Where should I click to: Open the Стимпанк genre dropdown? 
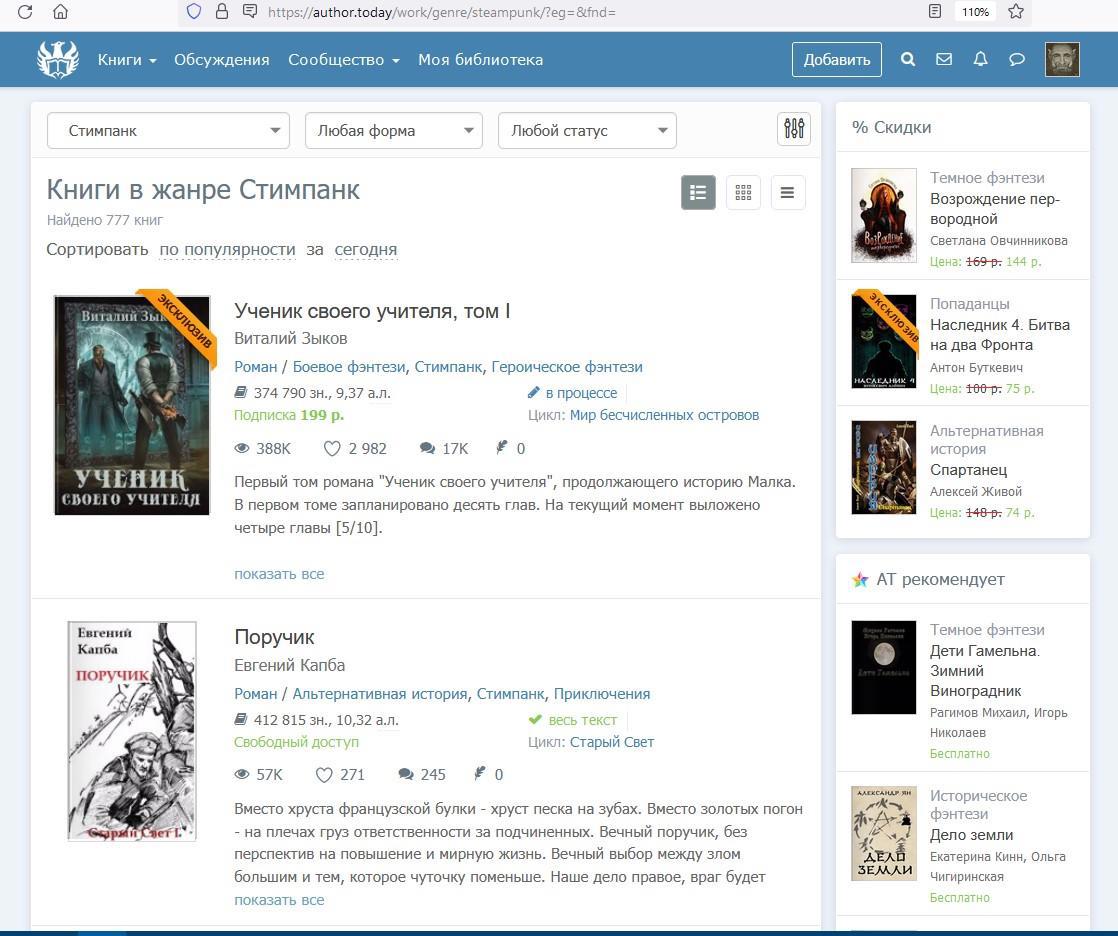click(168, 130)
